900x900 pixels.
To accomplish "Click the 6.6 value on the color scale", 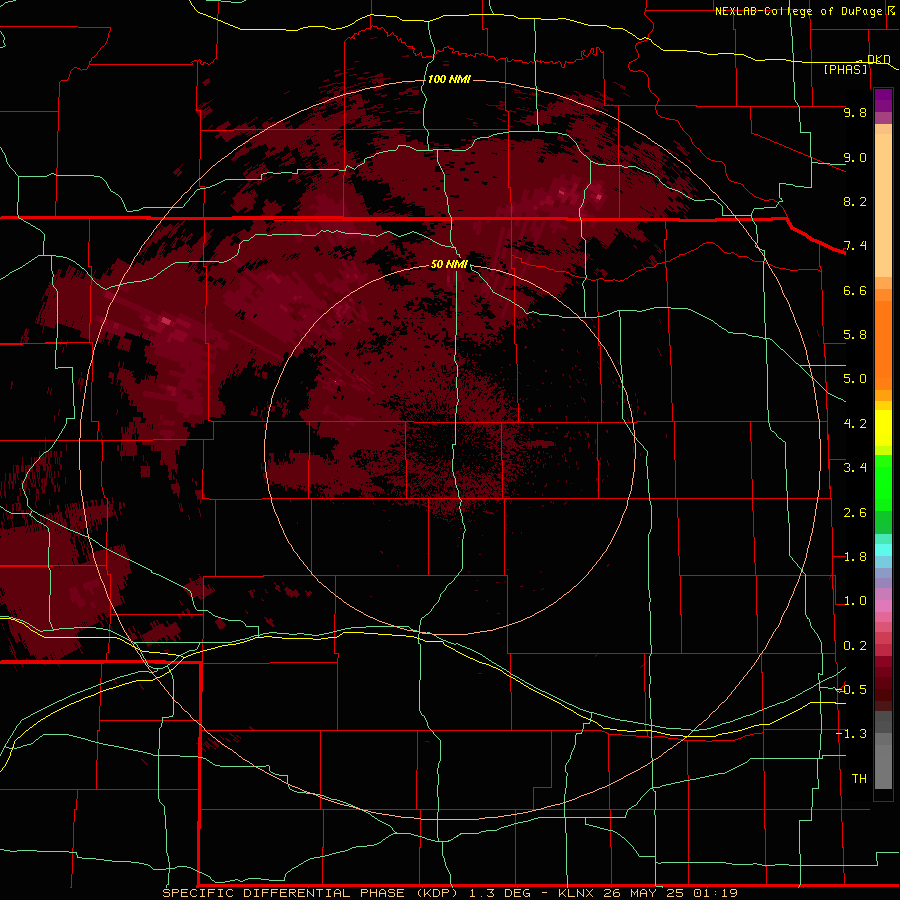I will pos(855,290).
